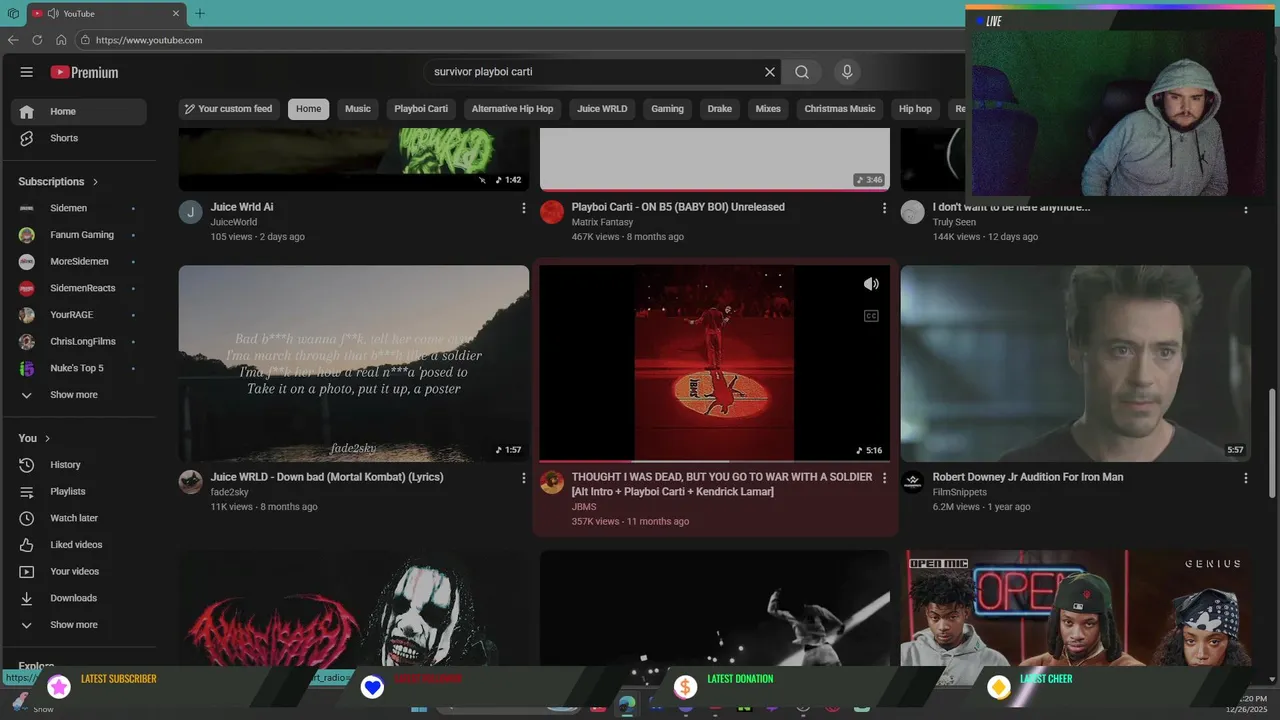Open Home in the sidebar
1280x720 pixels.
click(79, 111)
